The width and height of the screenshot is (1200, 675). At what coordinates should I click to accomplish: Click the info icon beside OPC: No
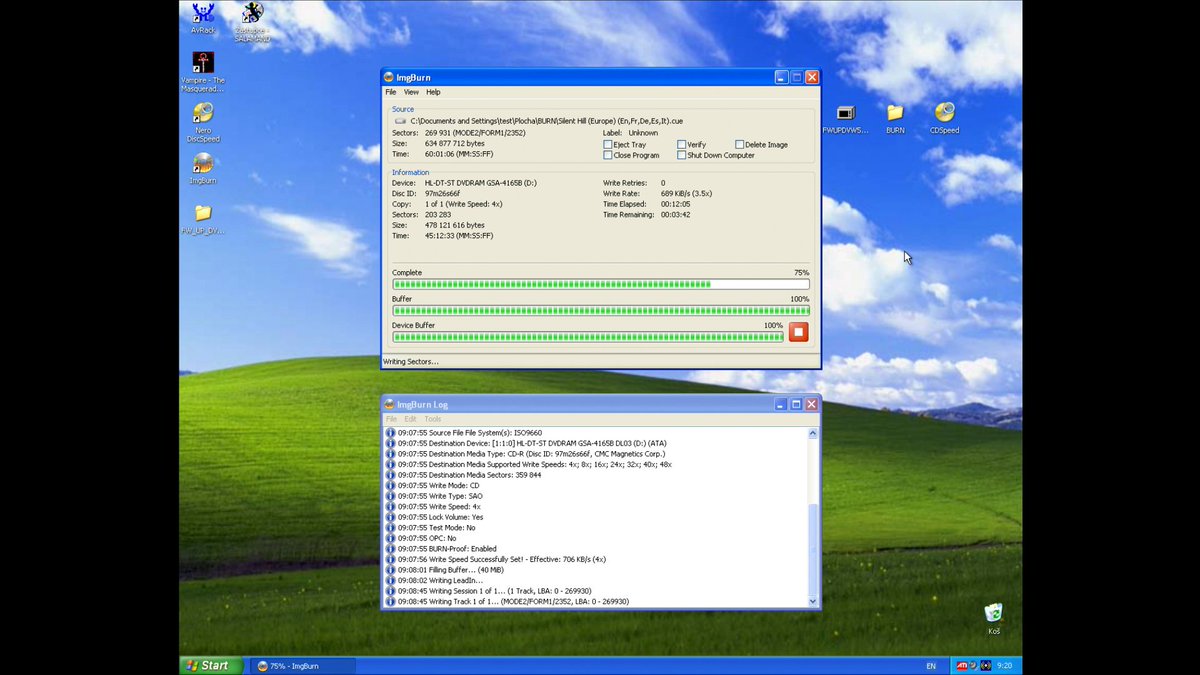(x=391, y=538)
